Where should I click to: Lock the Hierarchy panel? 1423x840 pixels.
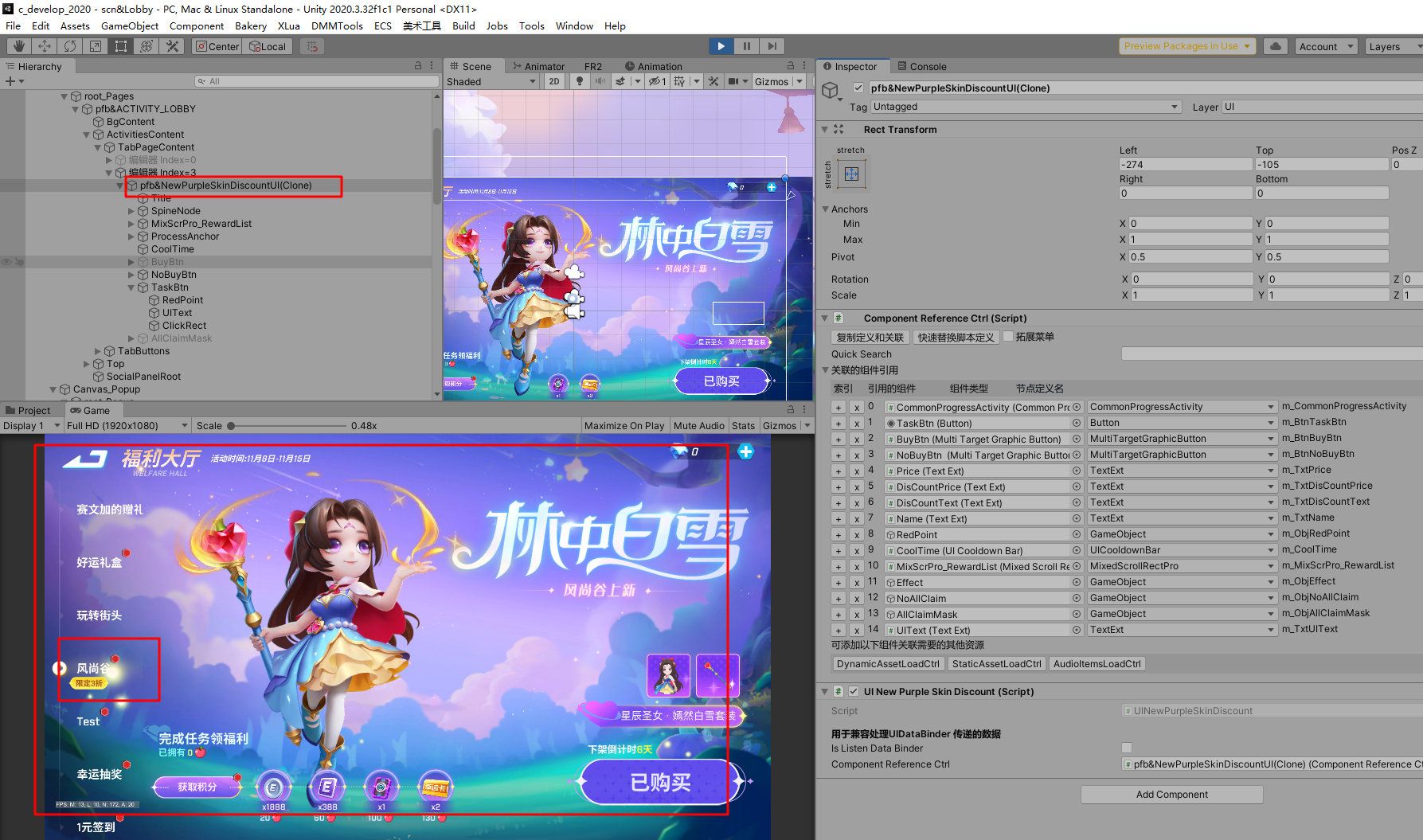418,66
